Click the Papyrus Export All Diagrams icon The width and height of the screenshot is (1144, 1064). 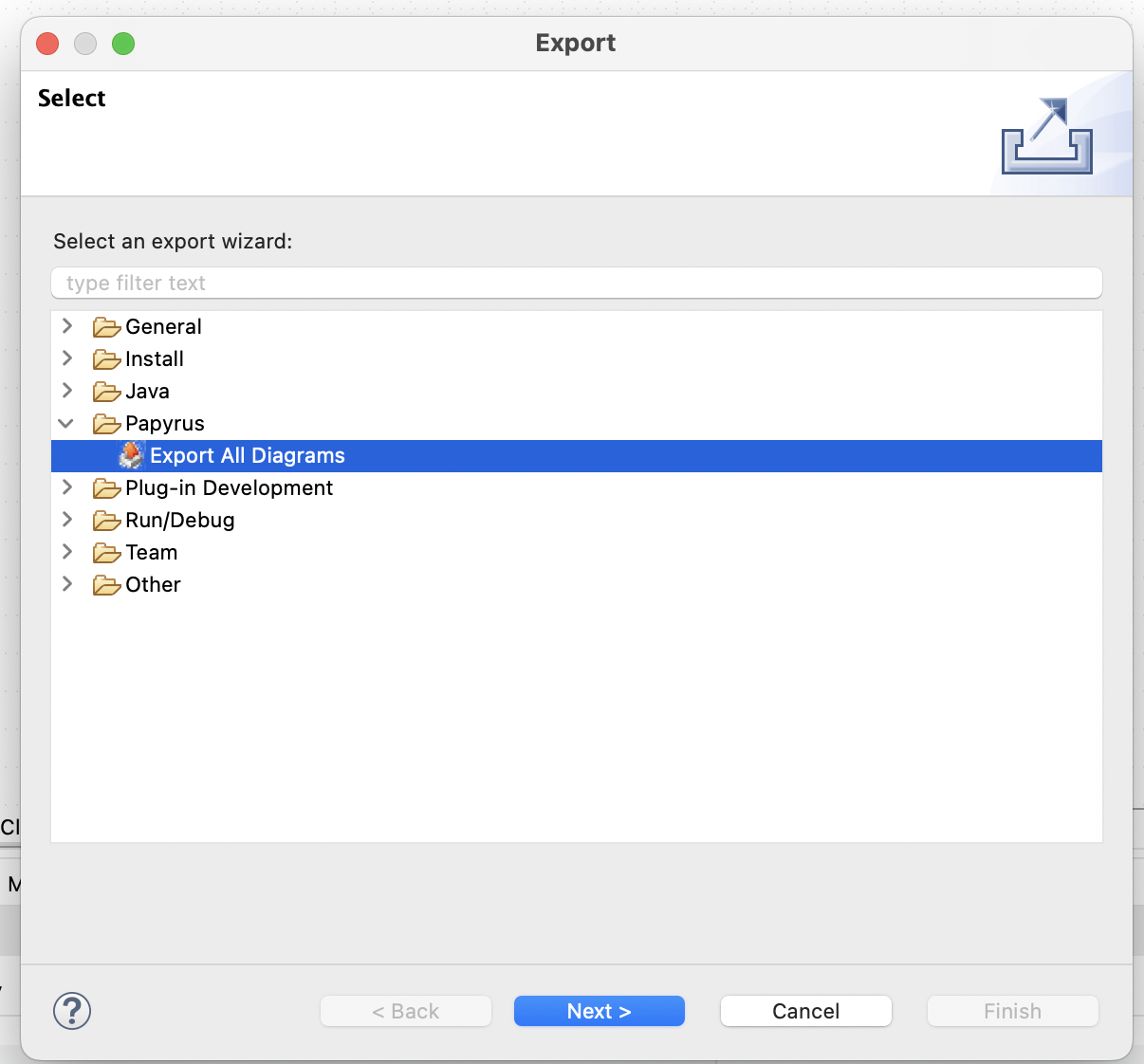[x=131, y=456]
